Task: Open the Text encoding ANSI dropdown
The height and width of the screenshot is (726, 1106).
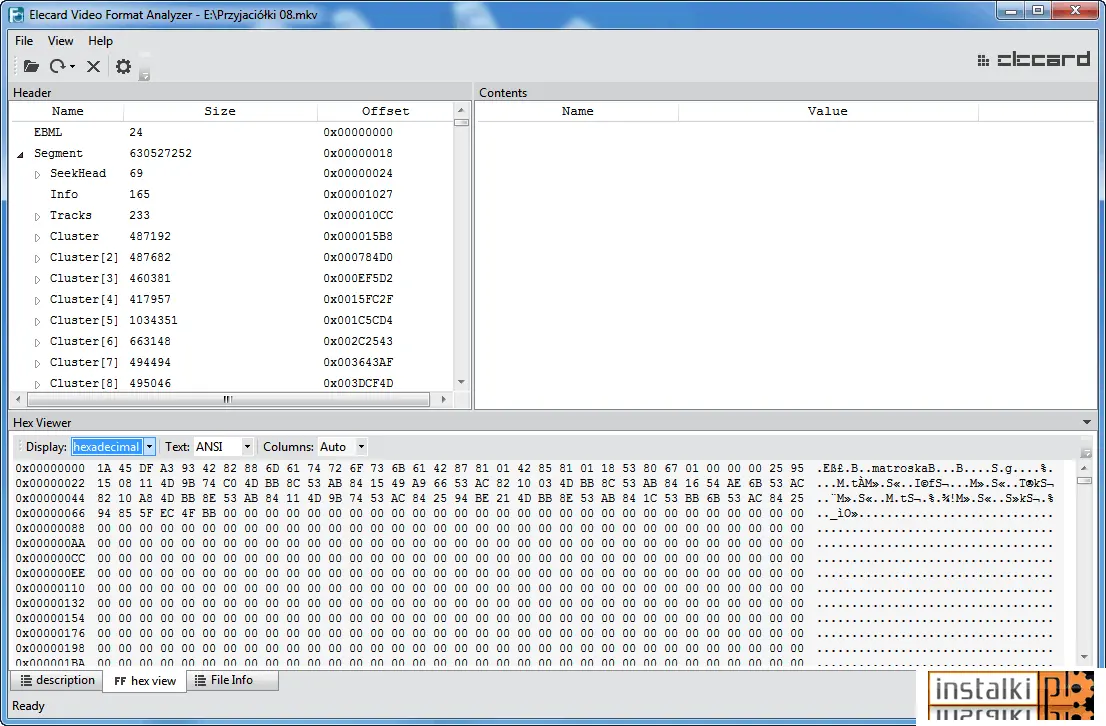Action: point(247,447)
